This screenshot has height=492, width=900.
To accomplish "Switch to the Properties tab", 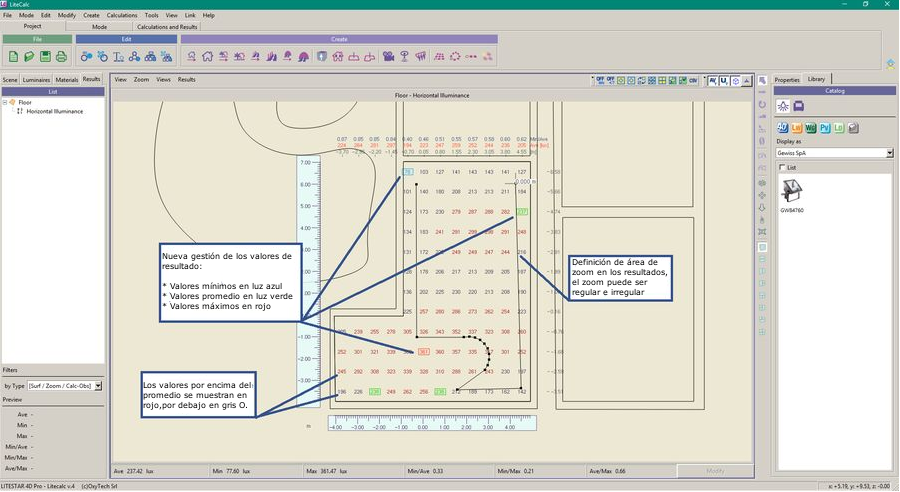I will tap(787, 79).
